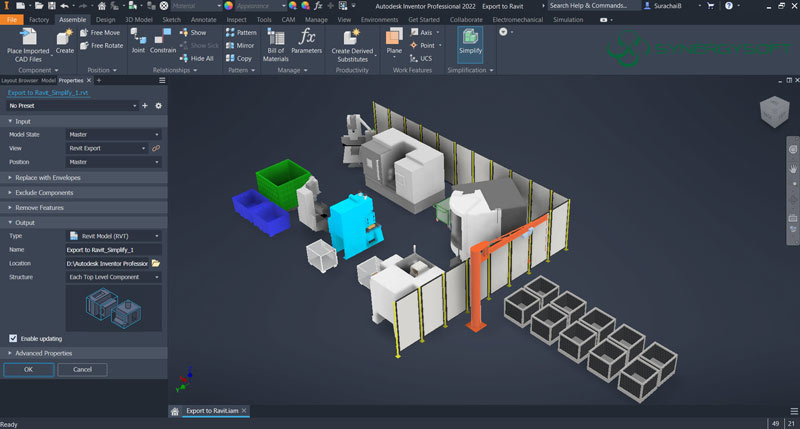Click the Create component tool

pyautogui.click(x=65, y=41)
